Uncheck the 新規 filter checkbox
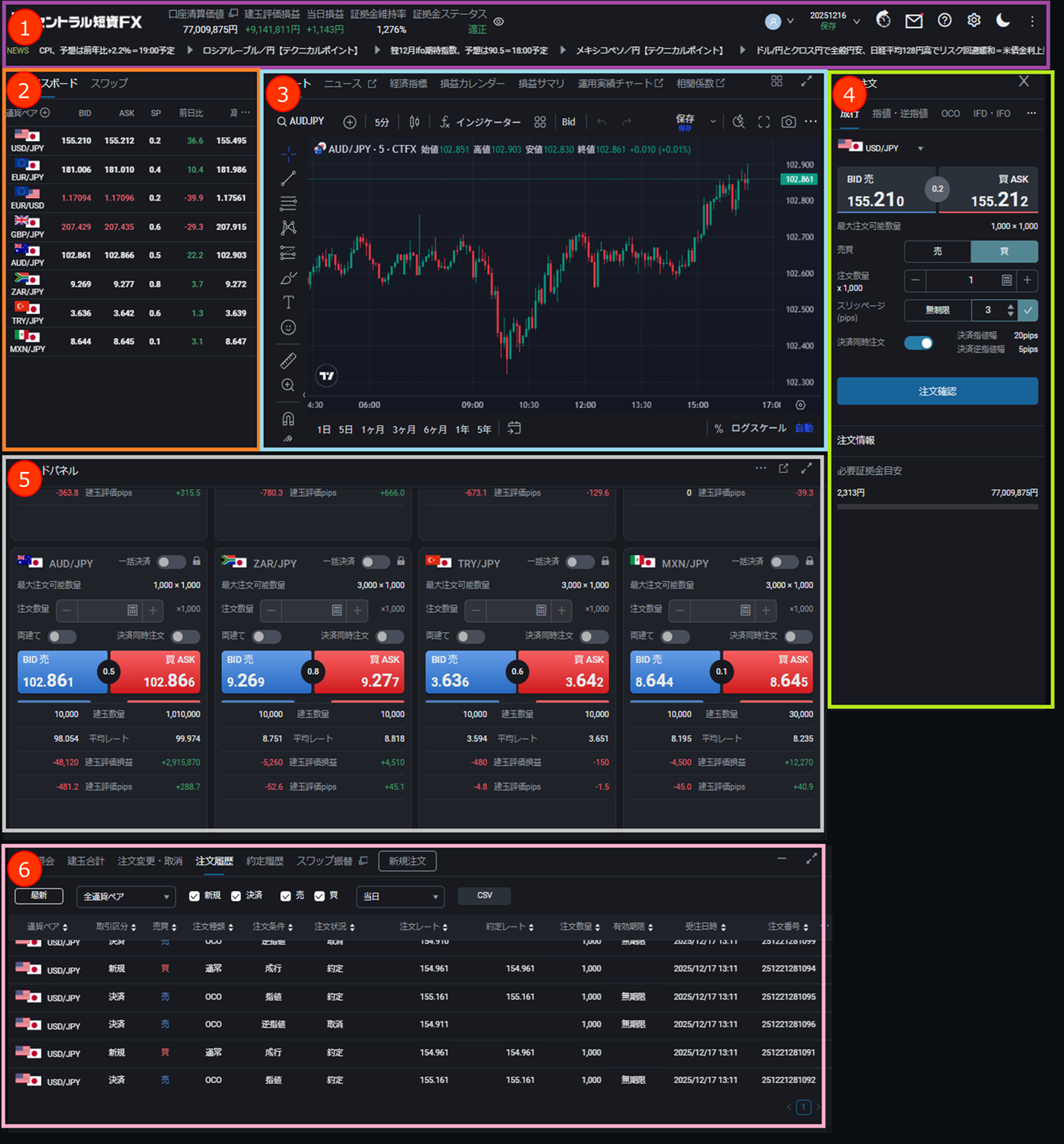 coord(195,896)
